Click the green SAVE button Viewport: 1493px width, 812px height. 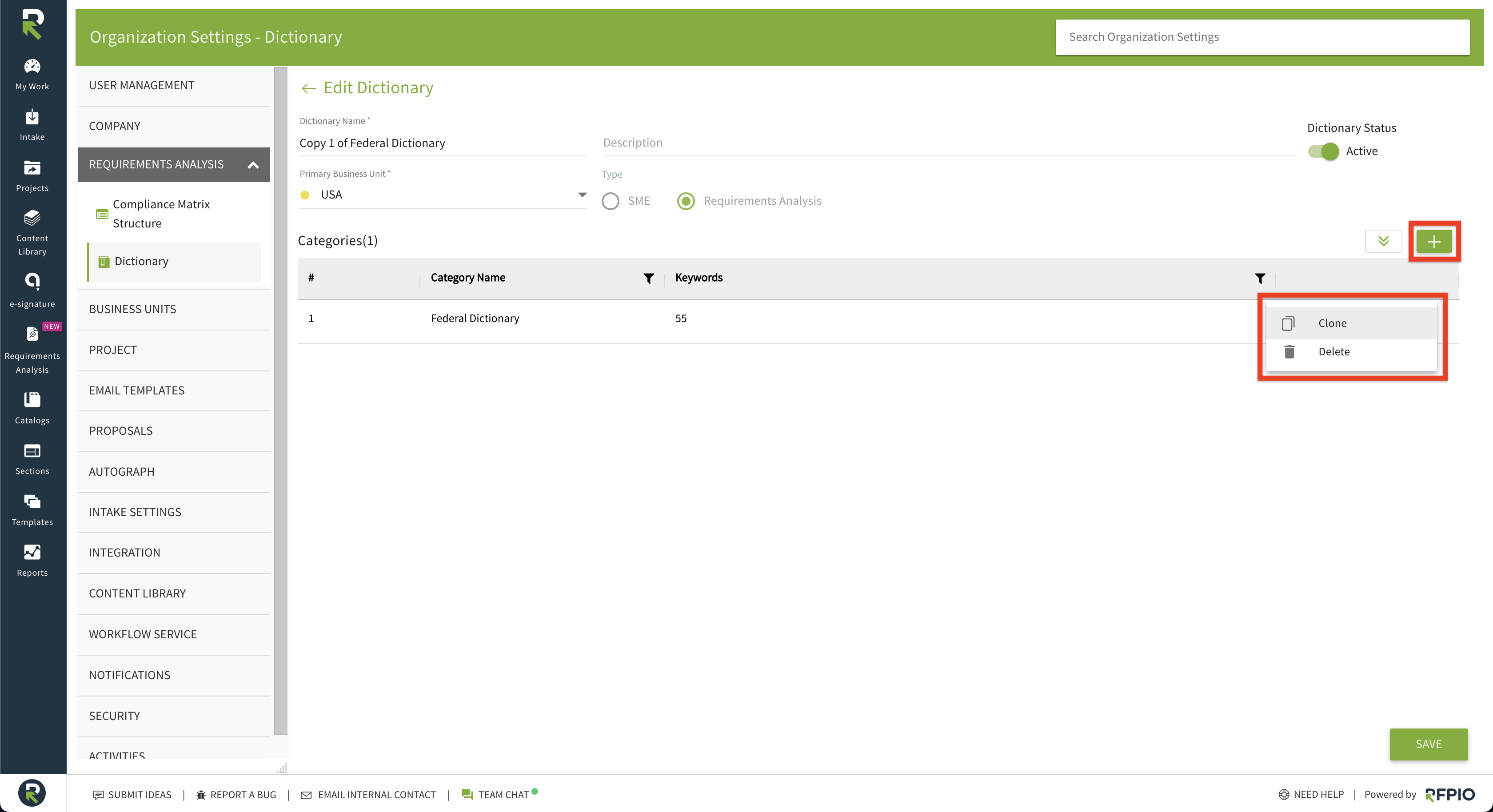point(1428,744)
